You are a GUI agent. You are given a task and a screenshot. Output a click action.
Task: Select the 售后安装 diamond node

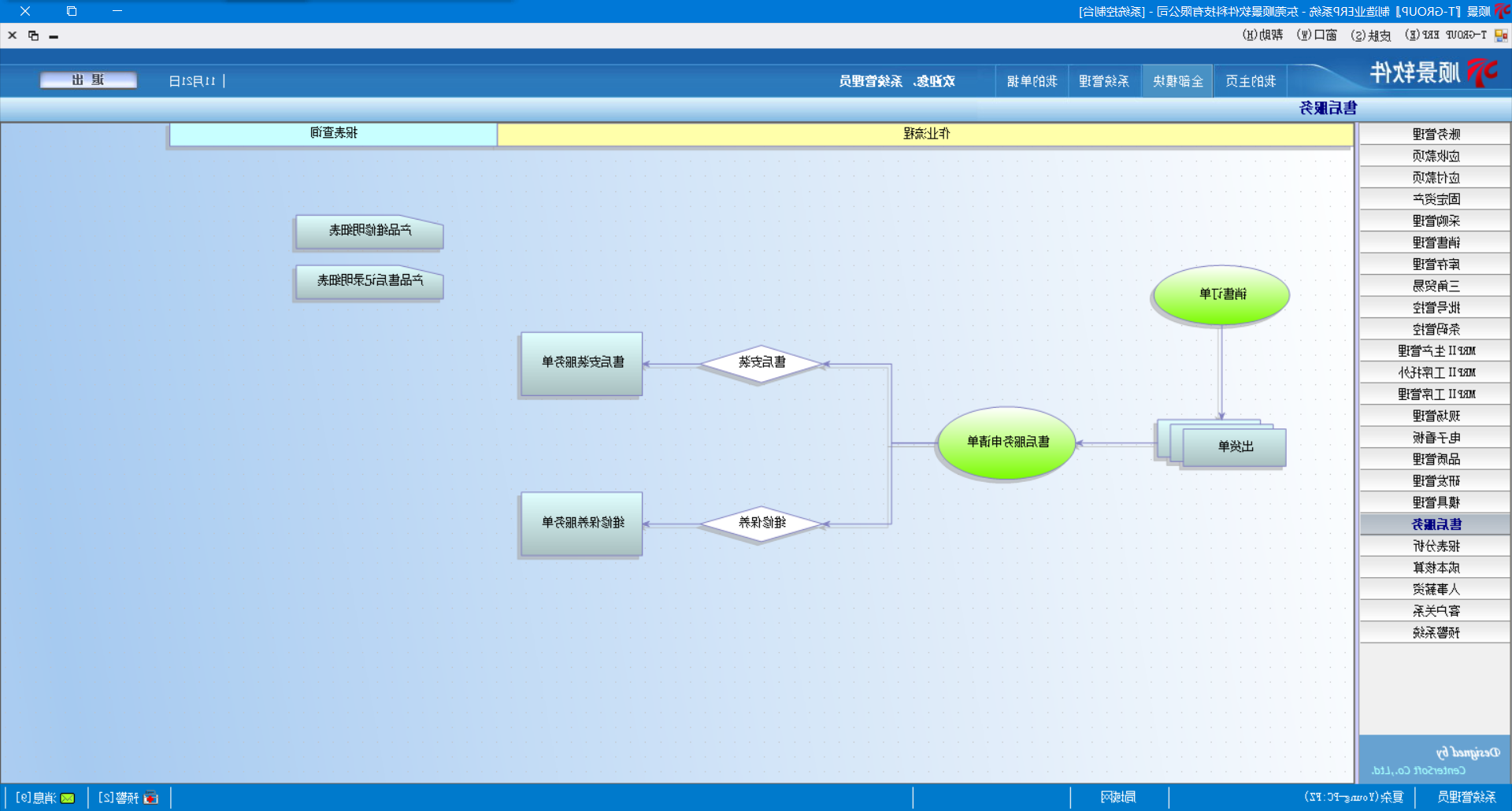pos(762,363)
